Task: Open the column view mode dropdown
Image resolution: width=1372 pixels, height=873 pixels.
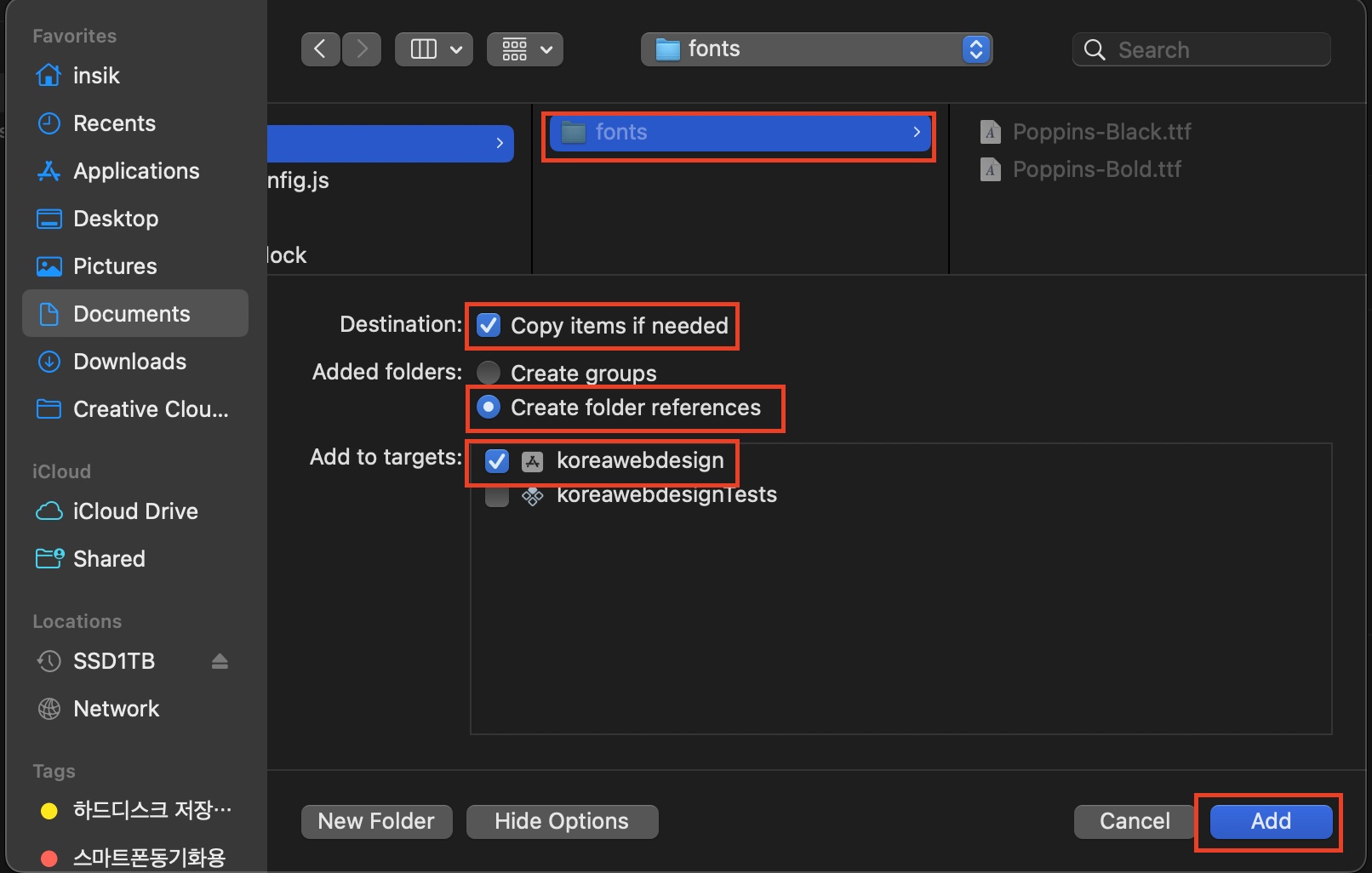Action: click(434, 49)
